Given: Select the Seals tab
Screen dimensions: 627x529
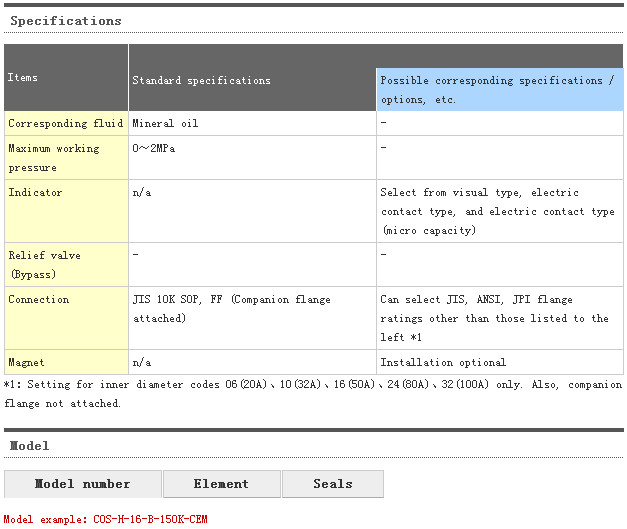Looking at the screenshot, I should (x=332, y=484).
